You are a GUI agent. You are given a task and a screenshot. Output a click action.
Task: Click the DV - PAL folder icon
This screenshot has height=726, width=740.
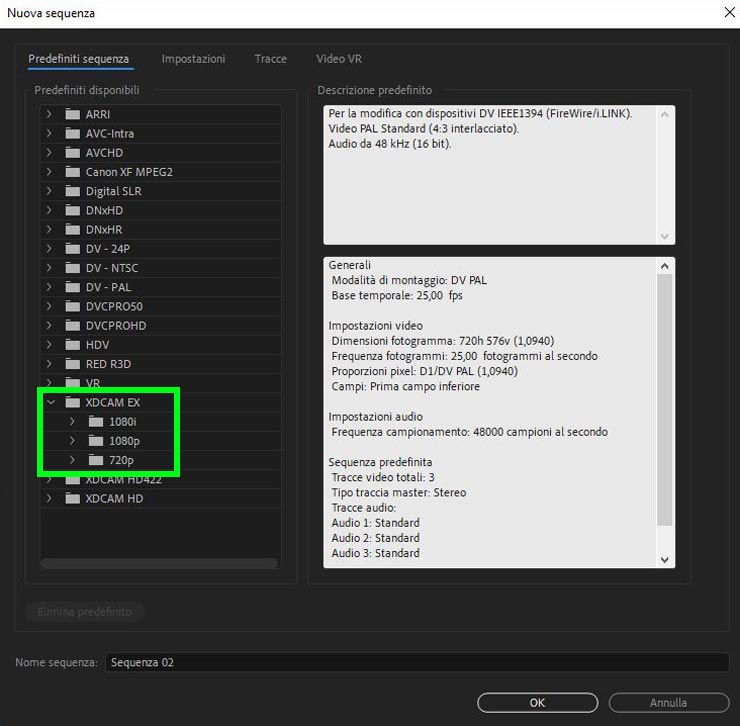click(x=72, y=287)
